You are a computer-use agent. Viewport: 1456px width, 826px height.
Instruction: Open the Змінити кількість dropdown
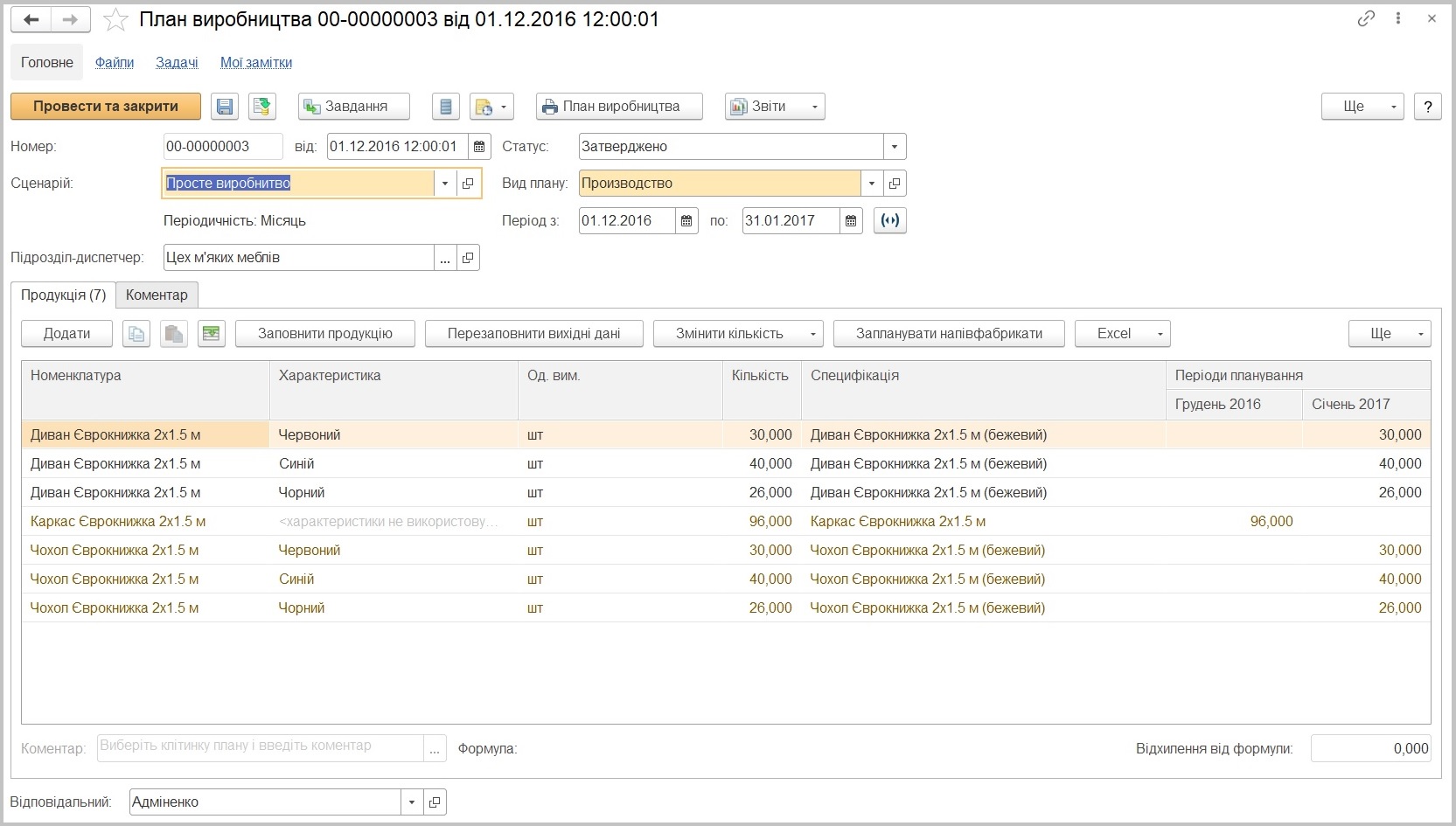click(x=738, y=334)
